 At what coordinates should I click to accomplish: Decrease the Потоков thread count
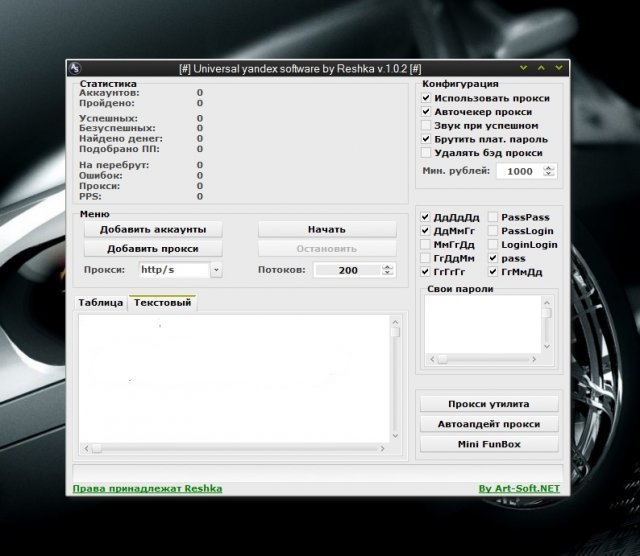tap(387, 273)
